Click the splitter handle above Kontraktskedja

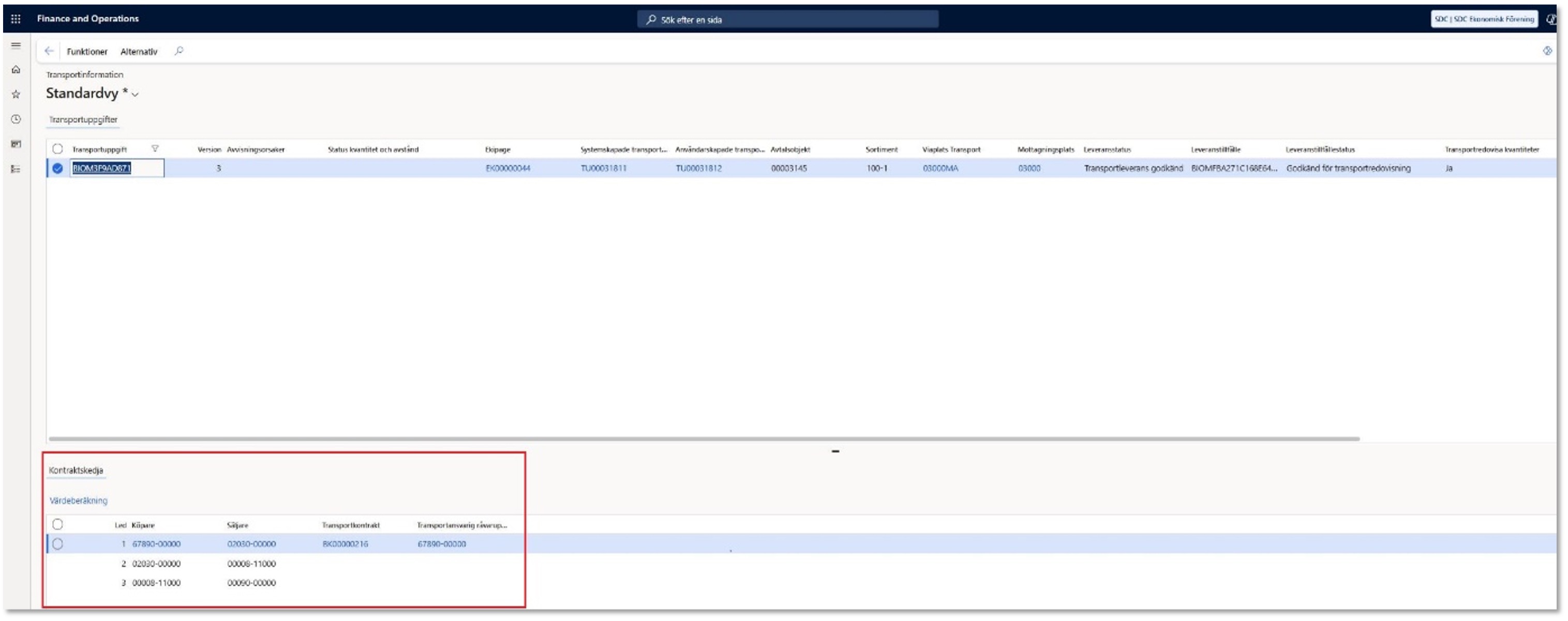tap(835, 452)
